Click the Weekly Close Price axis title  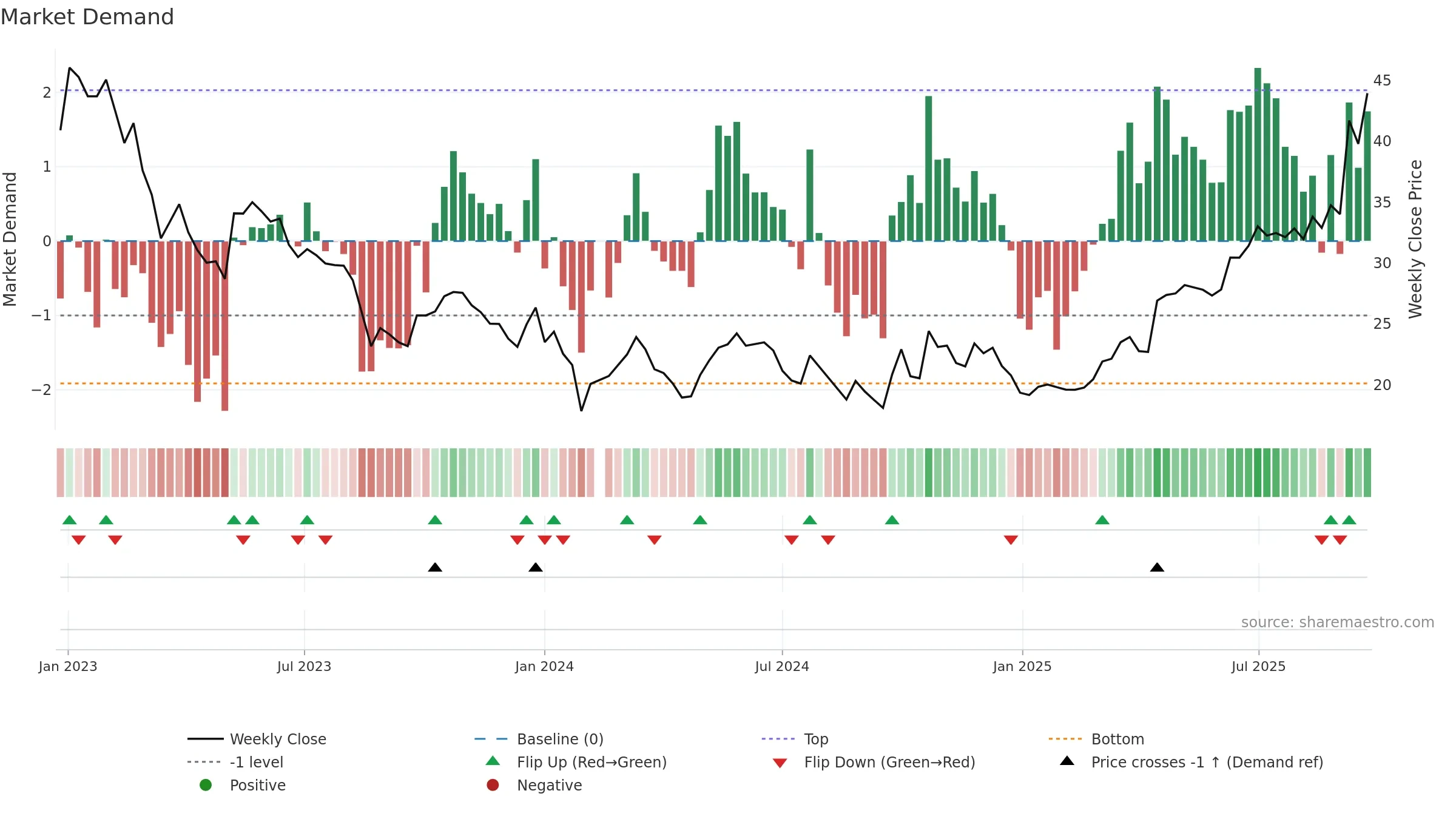point(1415,239)
